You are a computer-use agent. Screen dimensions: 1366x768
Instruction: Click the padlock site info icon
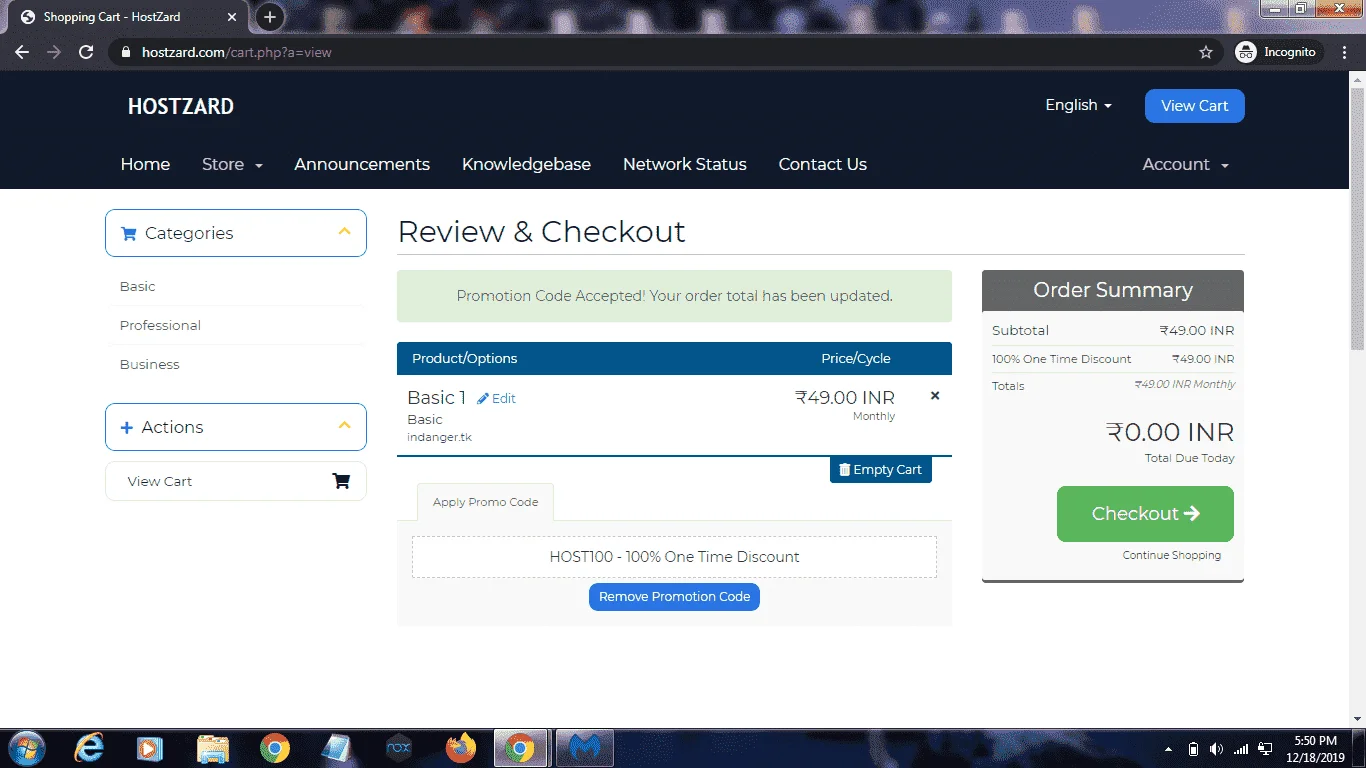(x=125, y=52)
